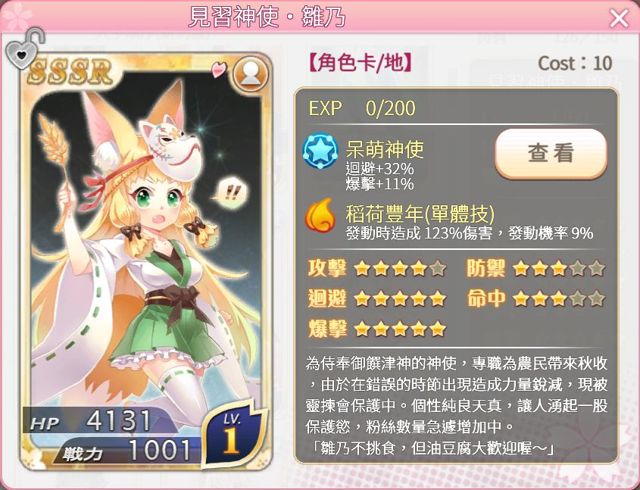Click the 稻荷豐年(單體技) skill title
Image resolution: width=640 pixels, height=490 pixels.
click(420, 213)
